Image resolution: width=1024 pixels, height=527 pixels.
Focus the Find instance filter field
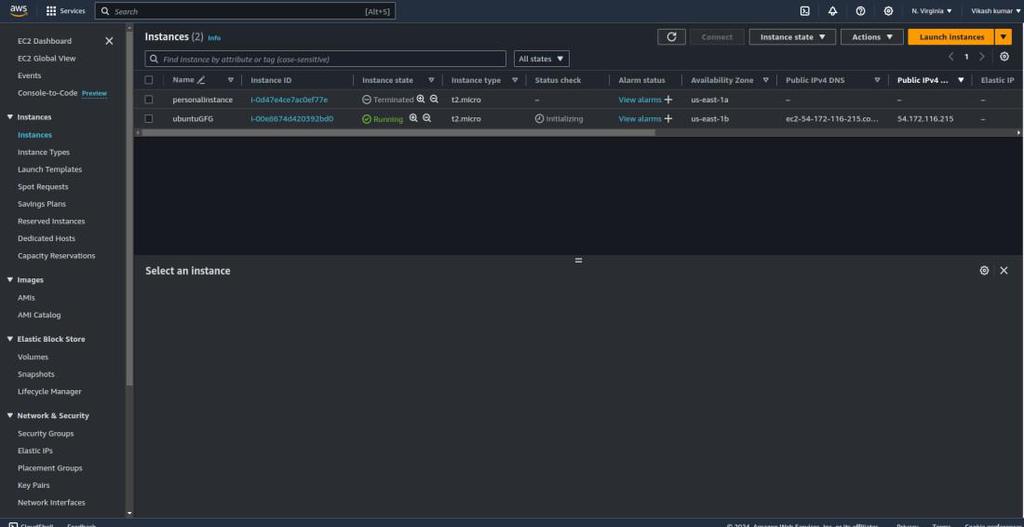325,59
